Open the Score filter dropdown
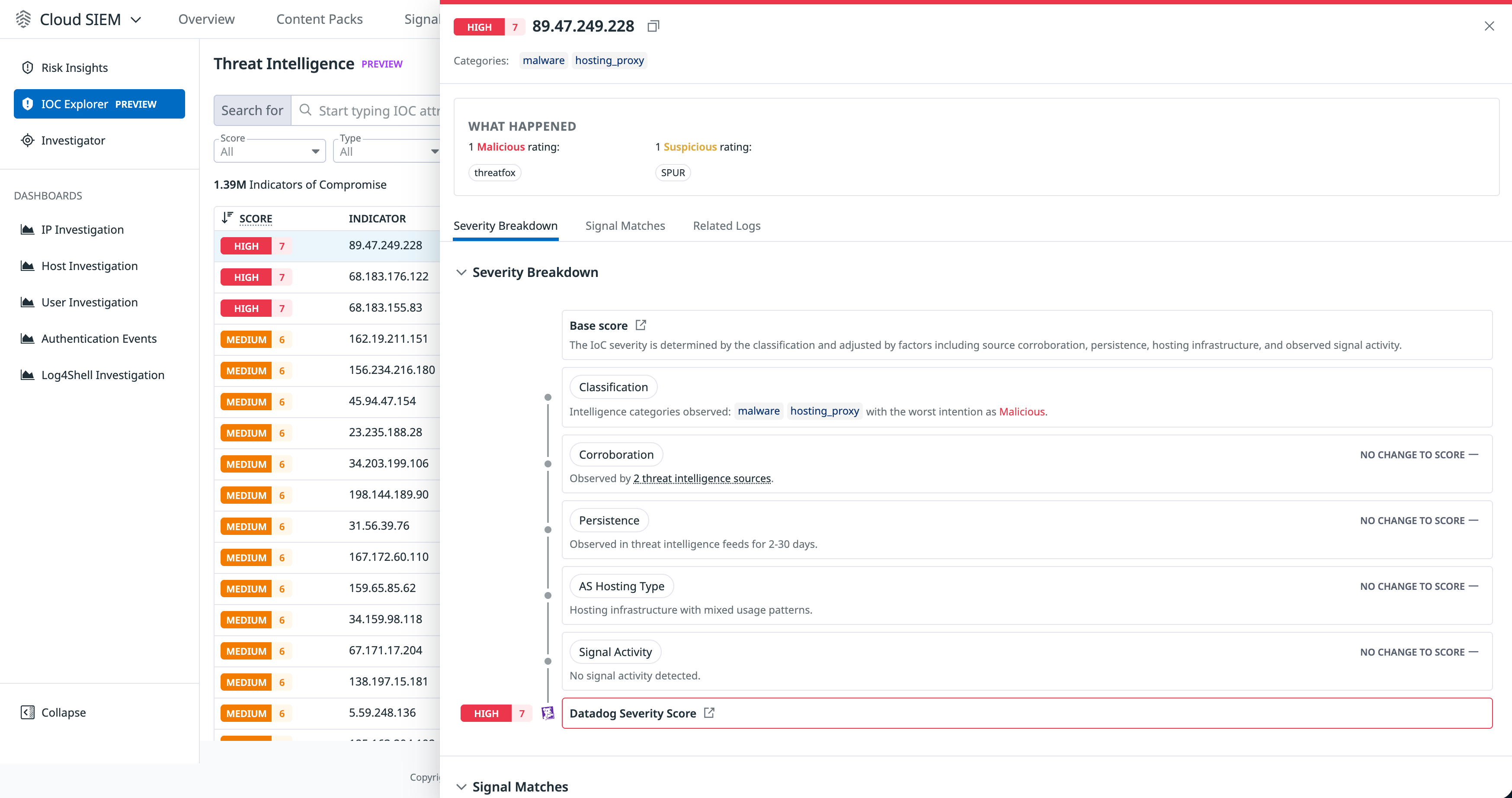The width and height of the screenshot is (1512, 798). coord(269,151)
